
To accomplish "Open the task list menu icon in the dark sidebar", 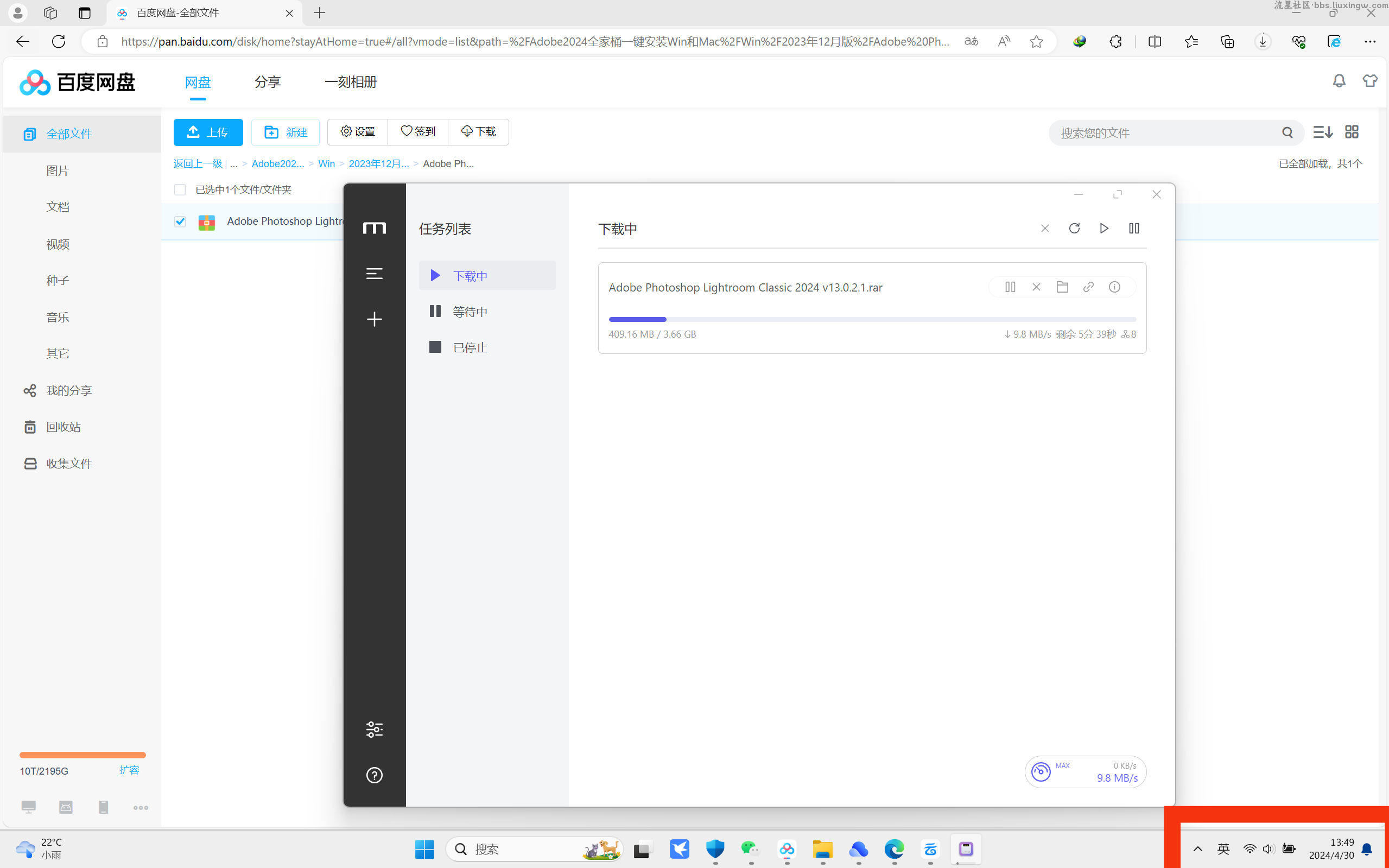I will pos(374,273).
